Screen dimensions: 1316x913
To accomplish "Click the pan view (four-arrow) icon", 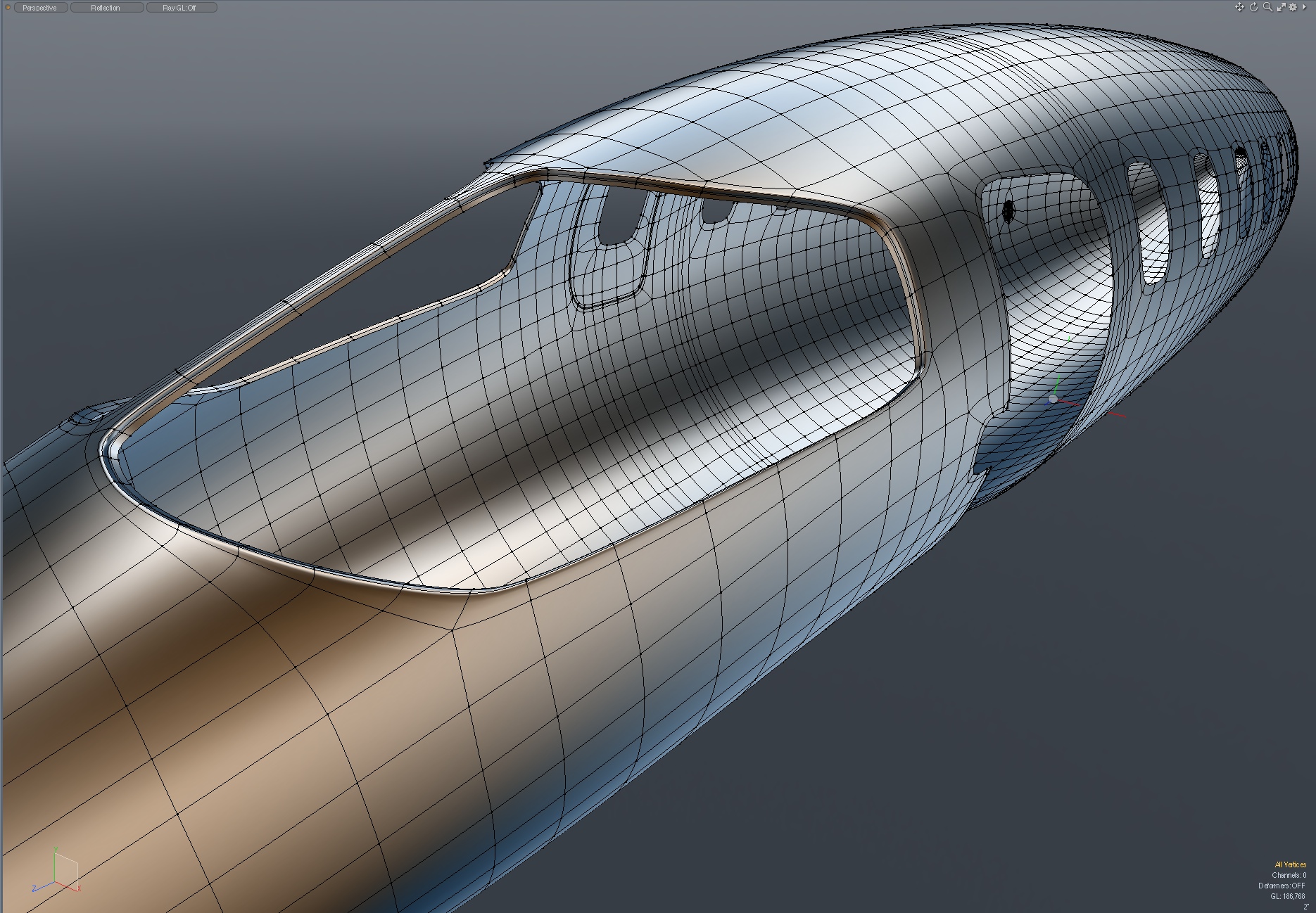I will click(1239, 7).
